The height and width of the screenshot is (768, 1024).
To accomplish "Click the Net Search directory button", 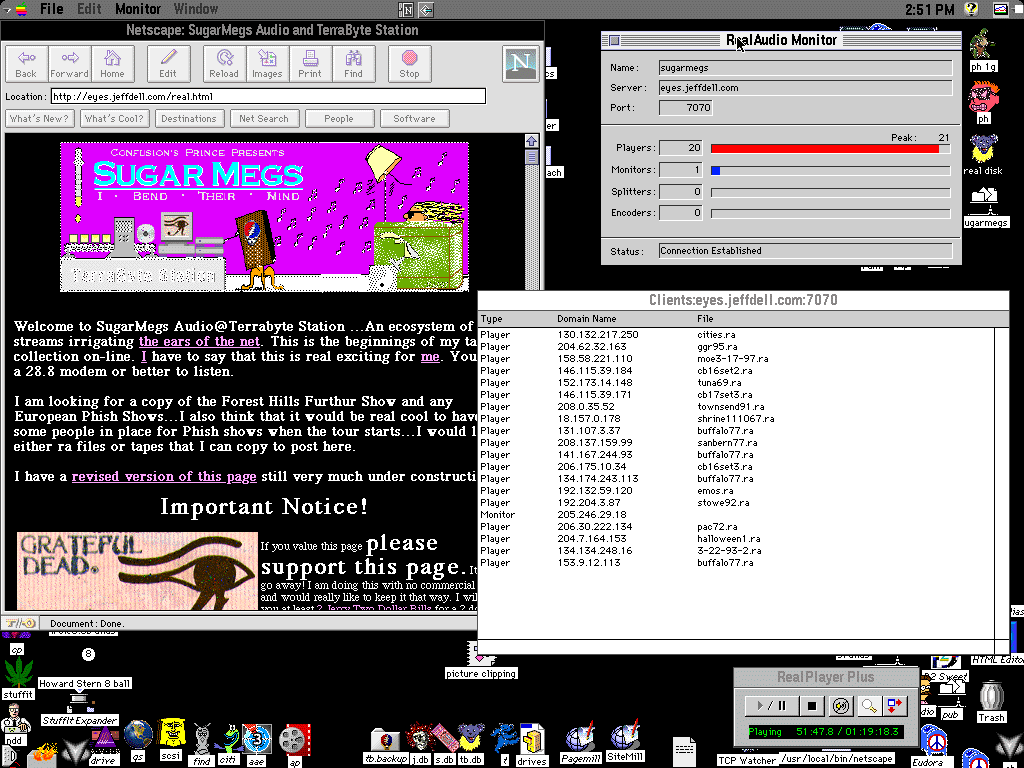I will click(264, 119).
